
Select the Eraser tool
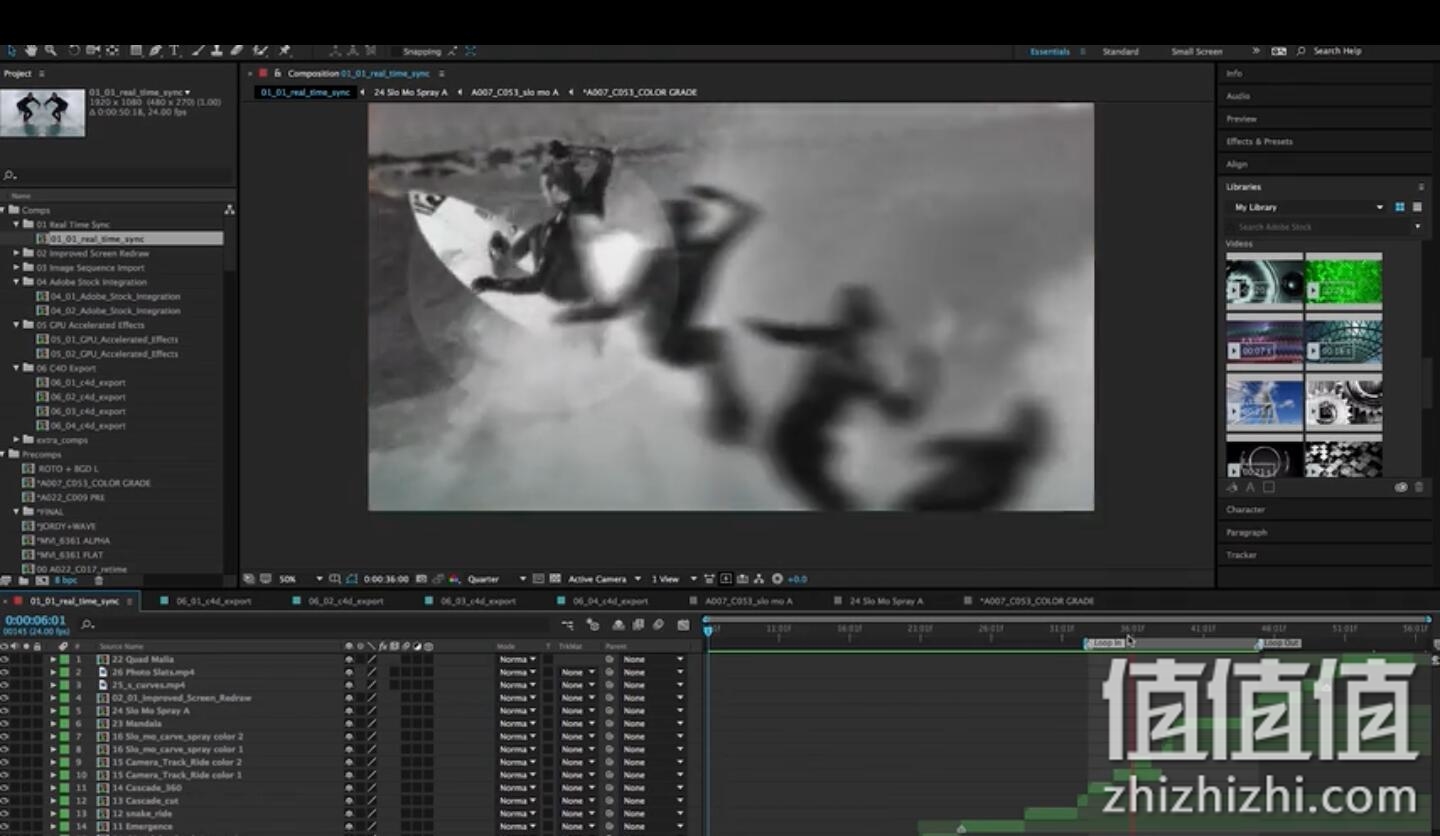(236, 51)
